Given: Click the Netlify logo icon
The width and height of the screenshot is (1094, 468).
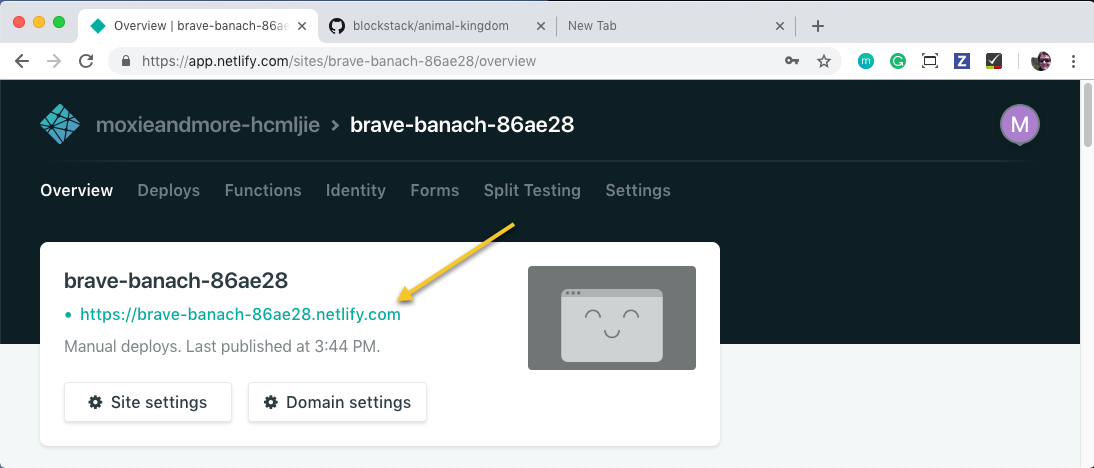Looking at the screenshot, I should [59, 125].
